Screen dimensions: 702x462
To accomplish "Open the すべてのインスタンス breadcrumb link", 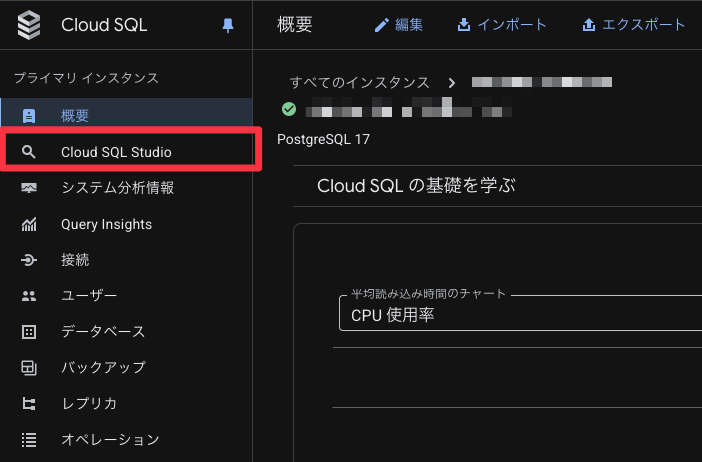I will coord(359,82).
